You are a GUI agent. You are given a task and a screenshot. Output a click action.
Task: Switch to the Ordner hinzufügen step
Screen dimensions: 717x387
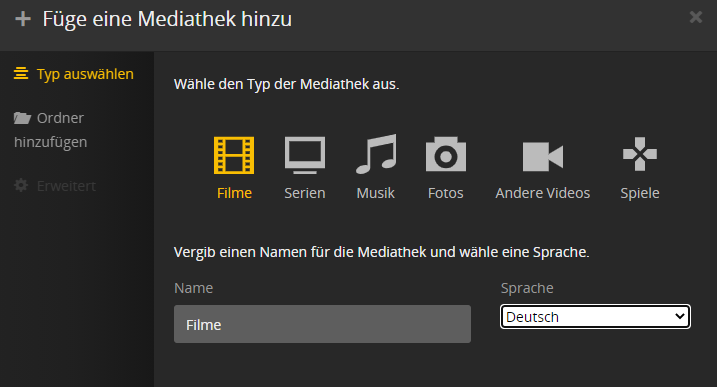tap(50, 130)
